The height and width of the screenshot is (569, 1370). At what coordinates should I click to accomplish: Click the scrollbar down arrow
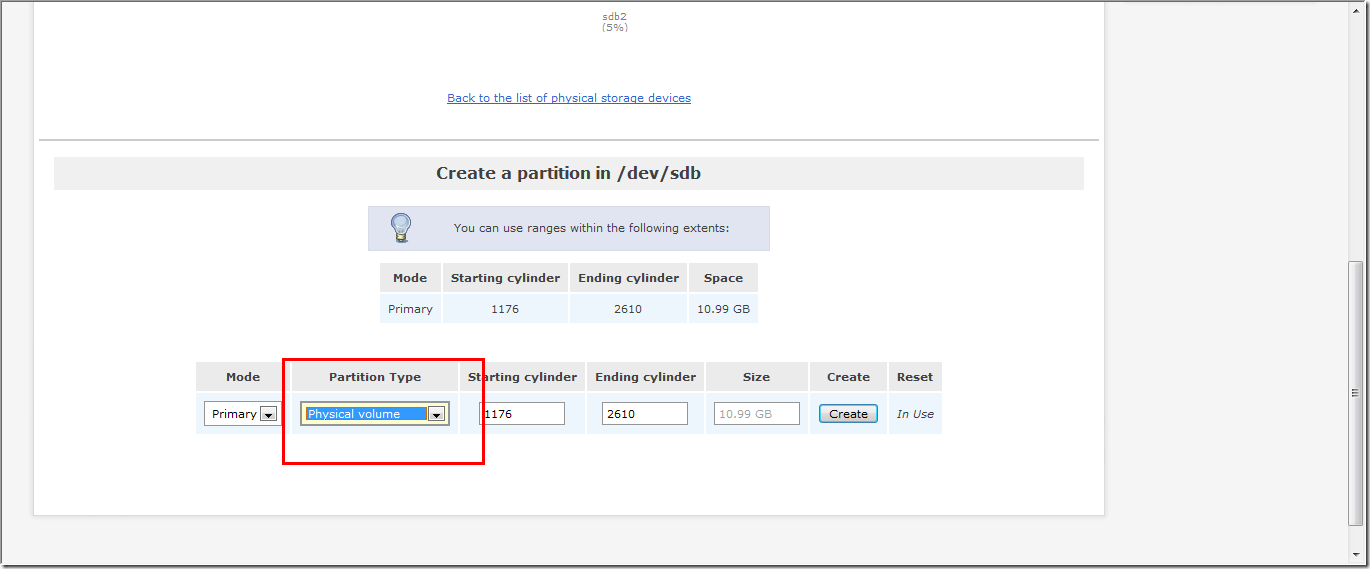coord(1355,555)
